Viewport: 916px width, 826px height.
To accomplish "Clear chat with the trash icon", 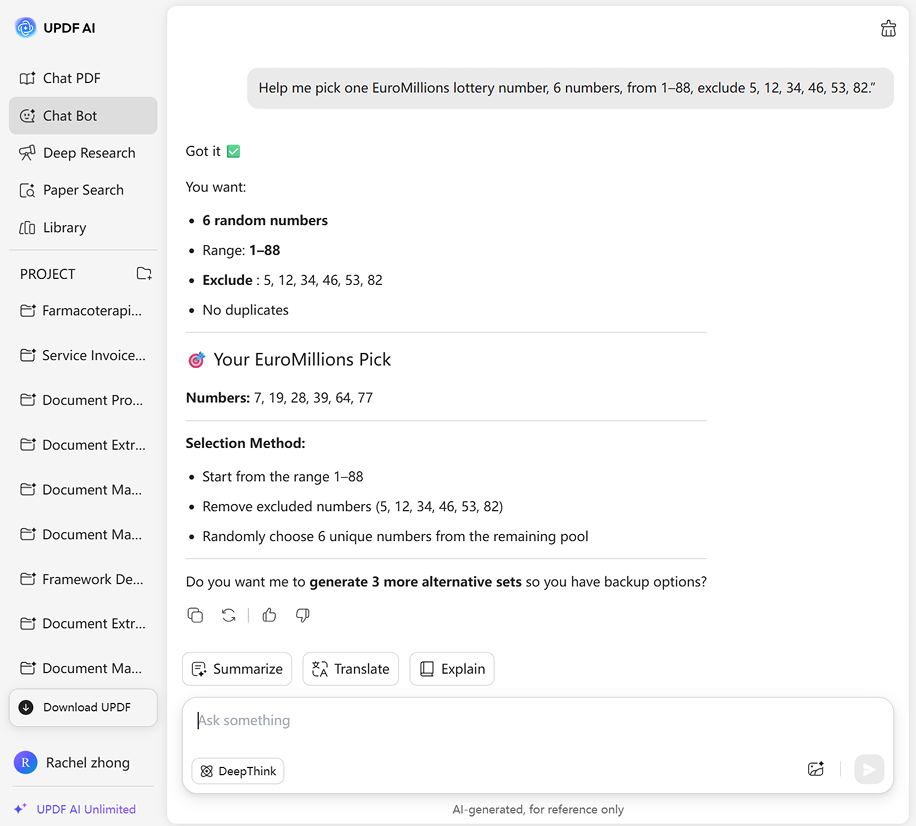I will pyautogui.click(x=888, y=29).
